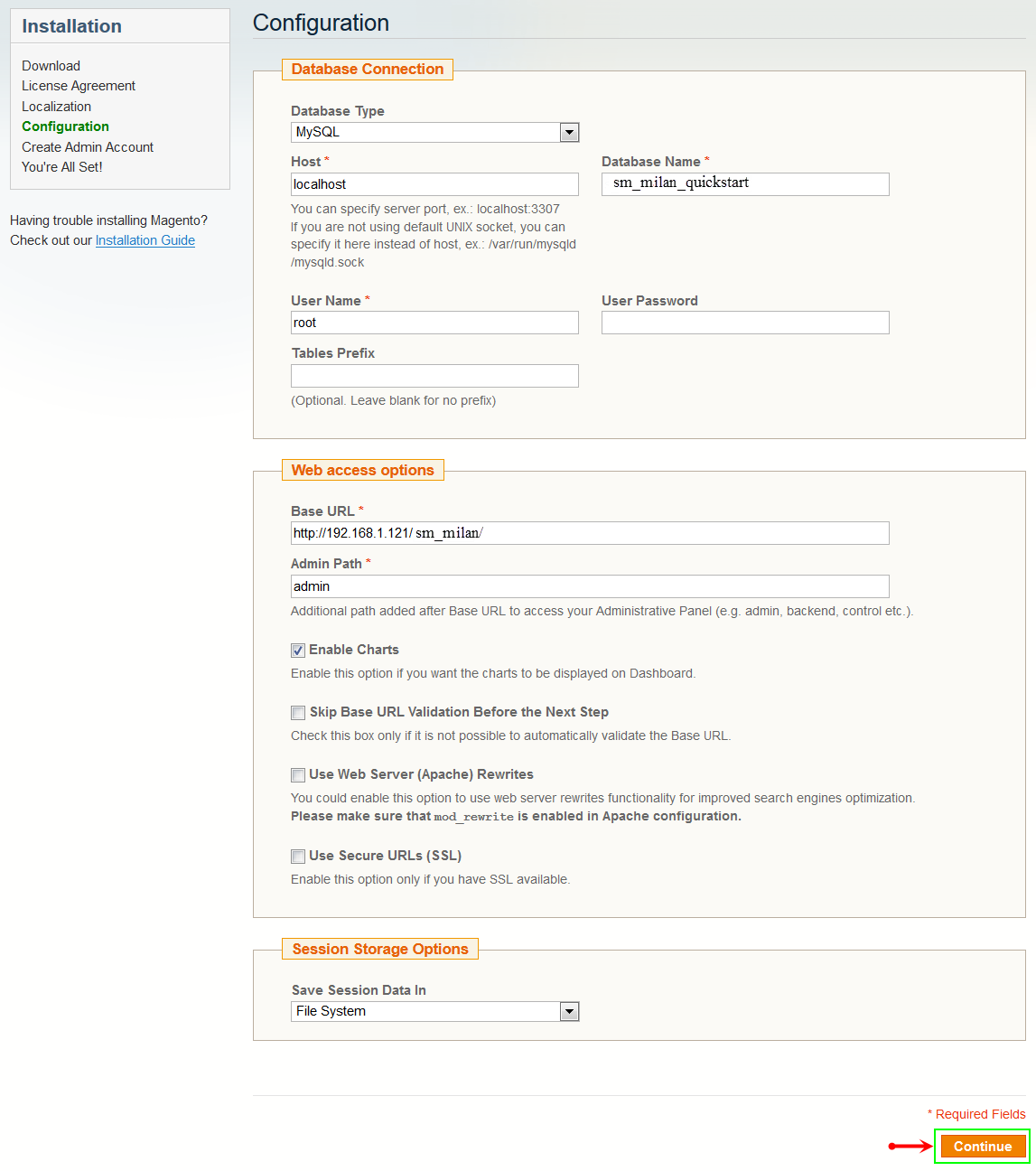Image resolution: width=1036 pixels, height=1171 pixels.
Task: Click the User Name text box
Action: click(434, 323)
